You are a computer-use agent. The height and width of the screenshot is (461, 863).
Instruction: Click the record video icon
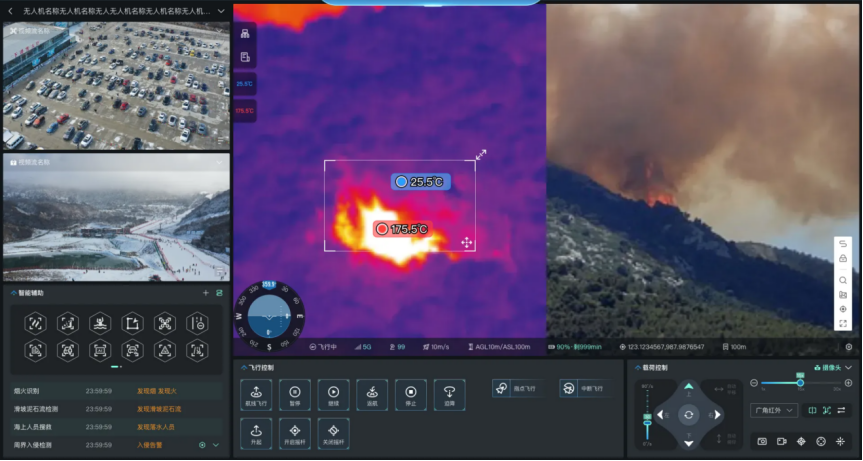tap(782, 441)
